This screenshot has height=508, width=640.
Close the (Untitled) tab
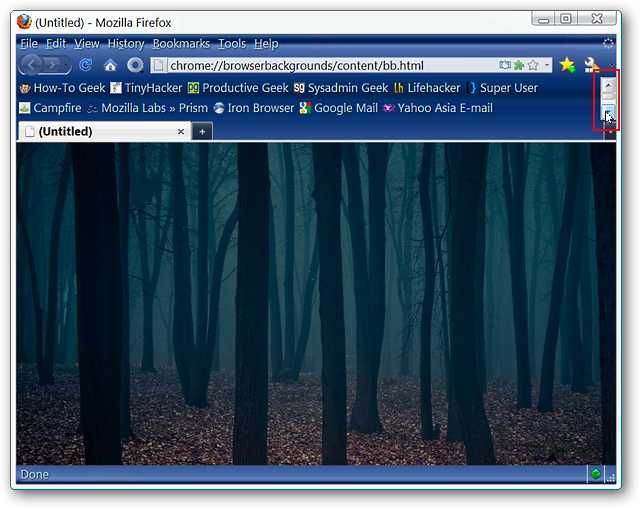tap(181, 131)
